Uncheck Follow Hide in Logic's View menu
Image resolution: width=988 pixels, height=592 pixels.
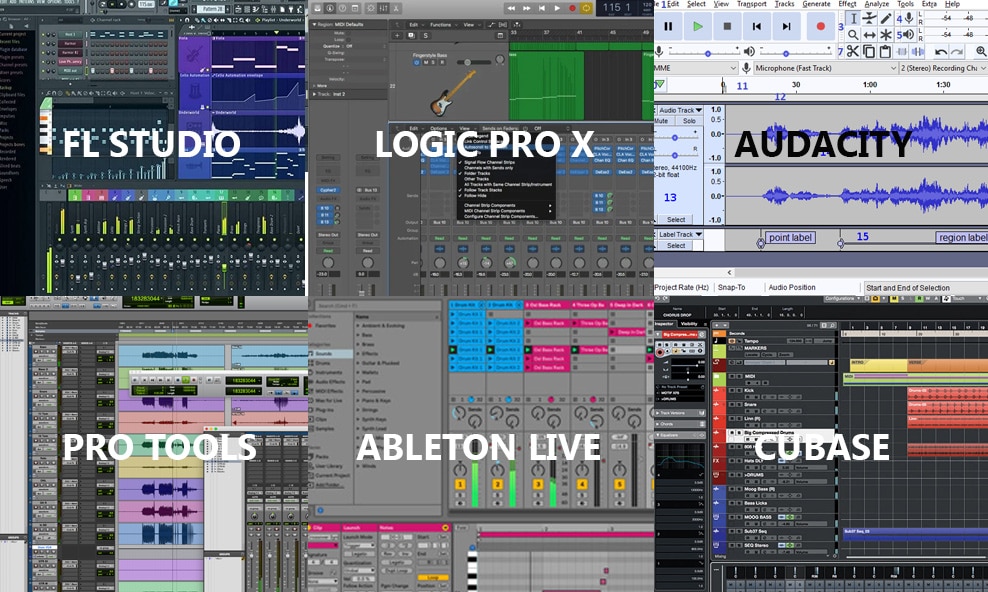pyautogui.click(x=475, y=196)
